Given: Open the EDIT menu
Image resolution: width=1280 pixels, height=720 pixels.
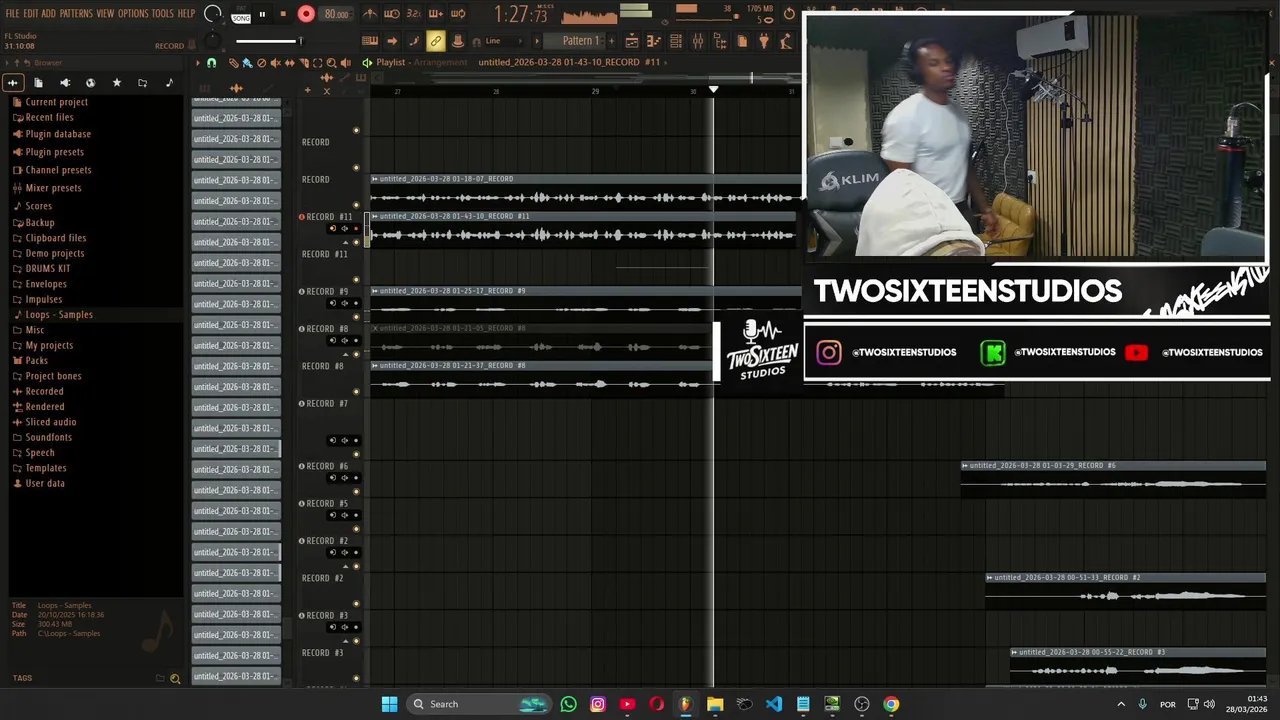Looking at the screenshot, I should (31, 13).
